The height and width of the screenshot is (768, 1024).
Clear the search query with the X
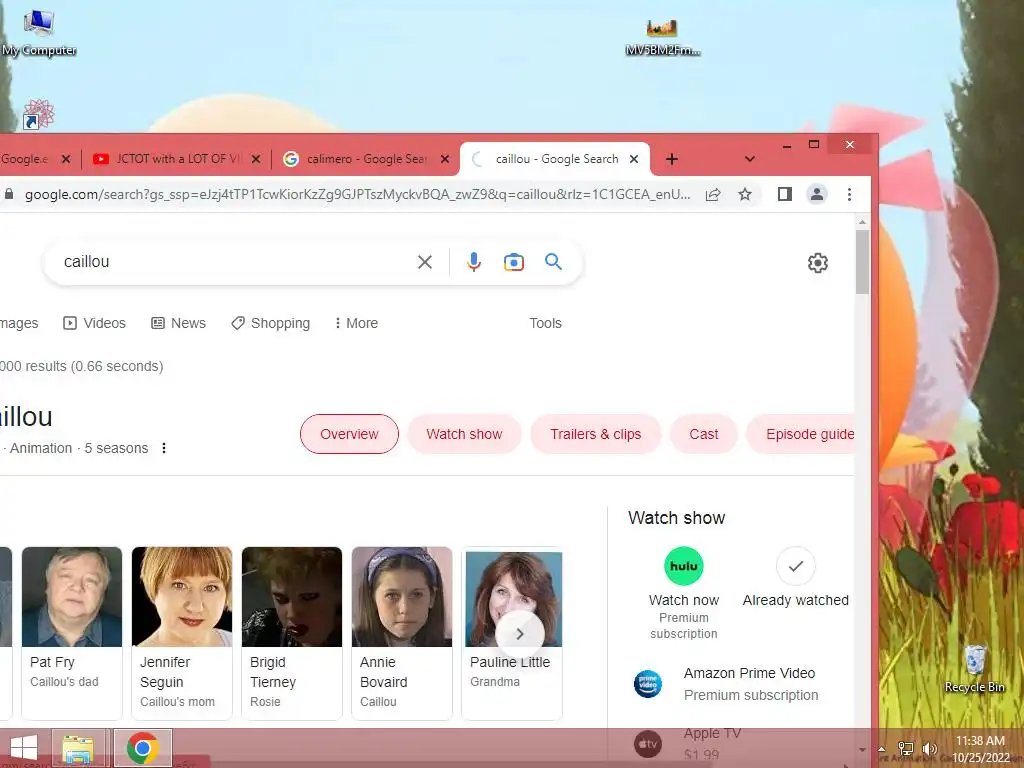pyautogui.click(x=424, y=262)
